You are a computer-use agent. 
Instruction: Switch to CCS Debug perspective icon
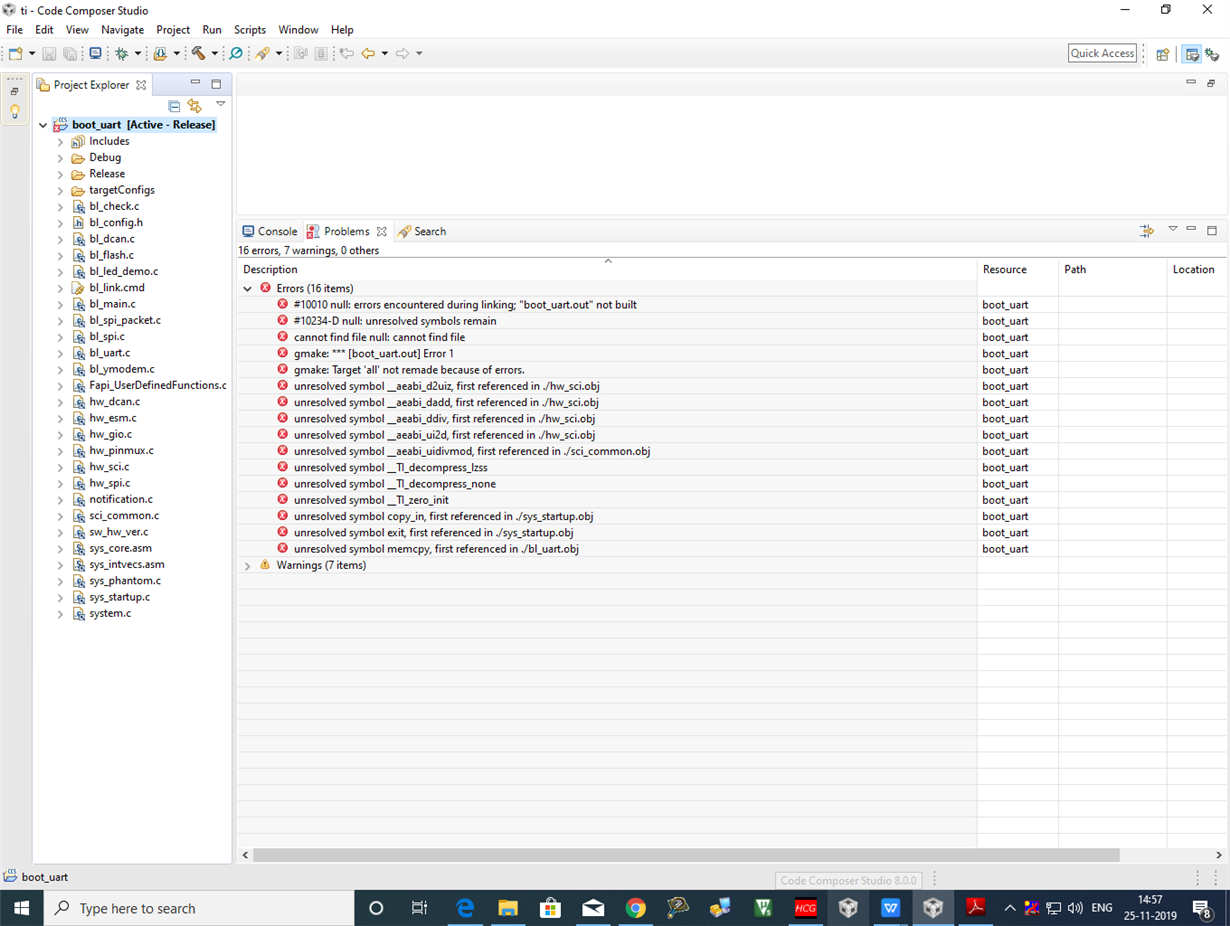(x=1212, y=54)
